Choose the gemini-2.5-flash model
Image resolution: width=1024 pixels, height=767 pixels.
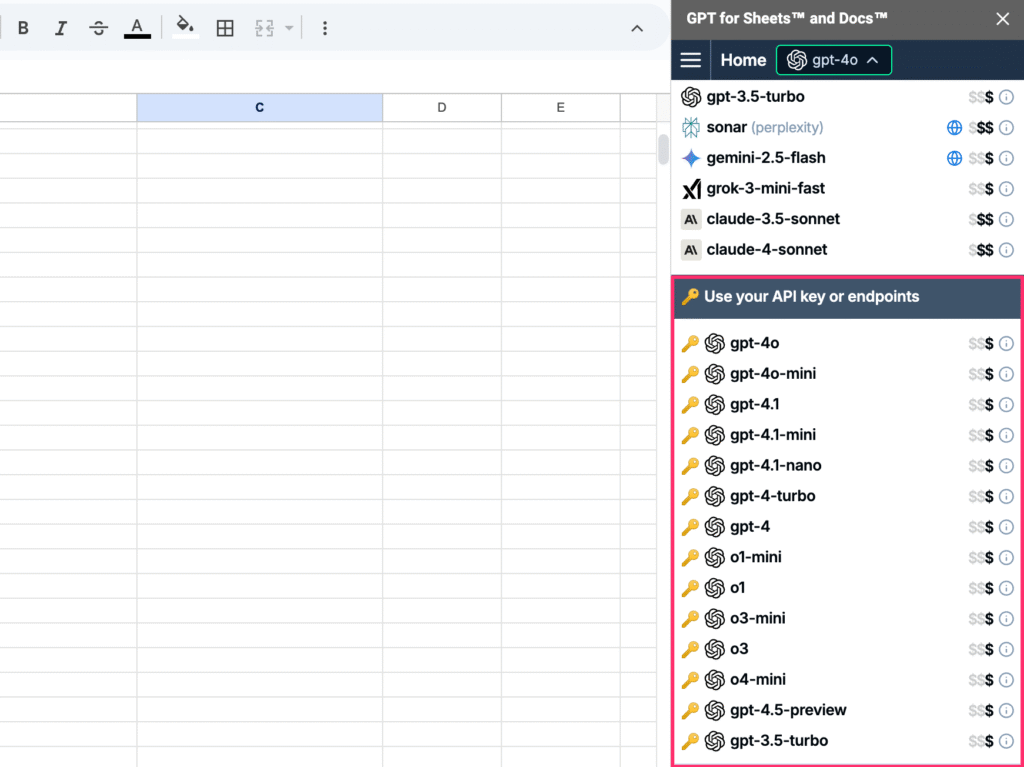point(847,158)
